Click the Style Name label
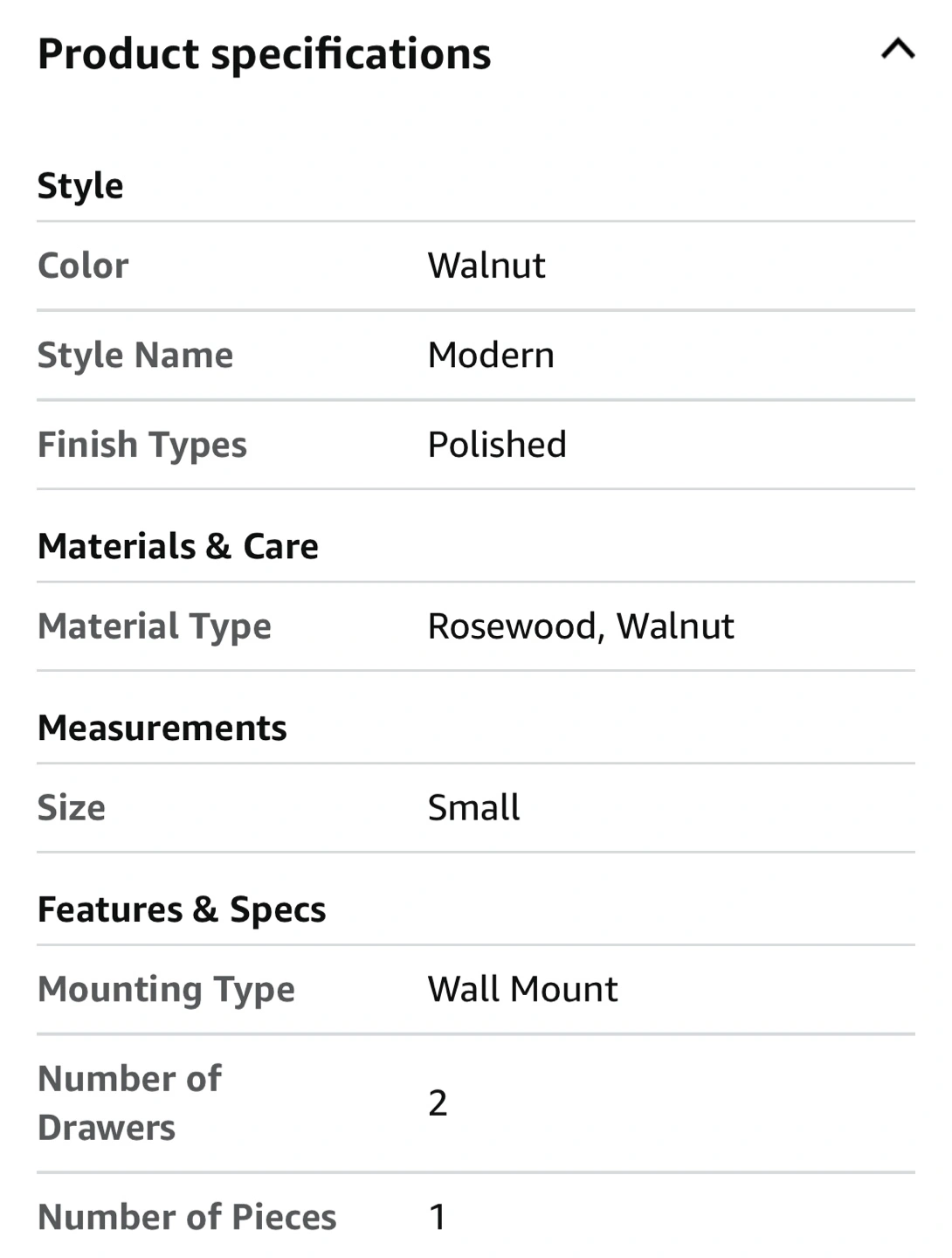The width and height of the screenshot is (952, 1258). tap(135, 356)
